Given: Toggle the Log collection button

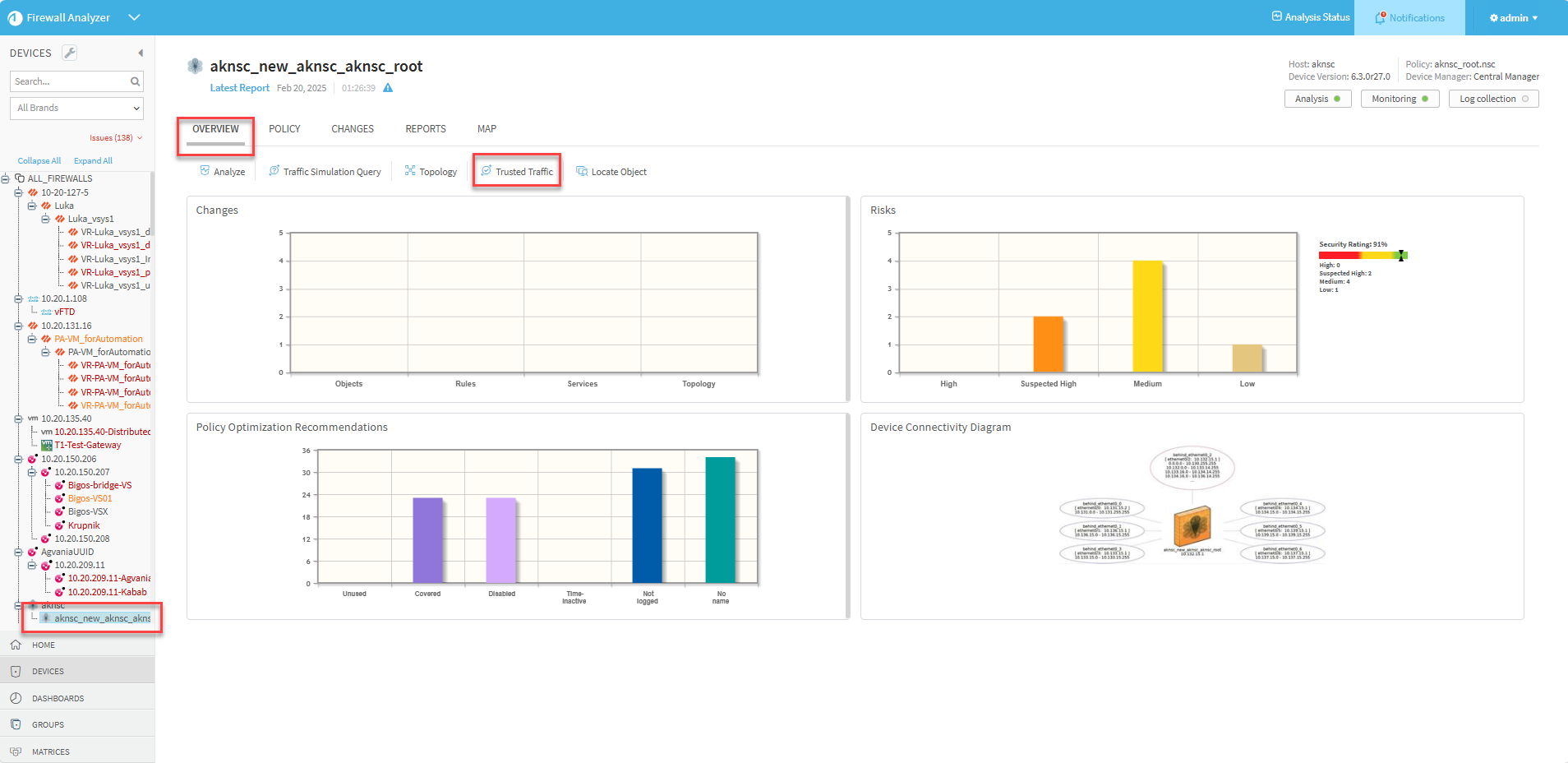Looking at the screenshot, I should pos(1493,99).
